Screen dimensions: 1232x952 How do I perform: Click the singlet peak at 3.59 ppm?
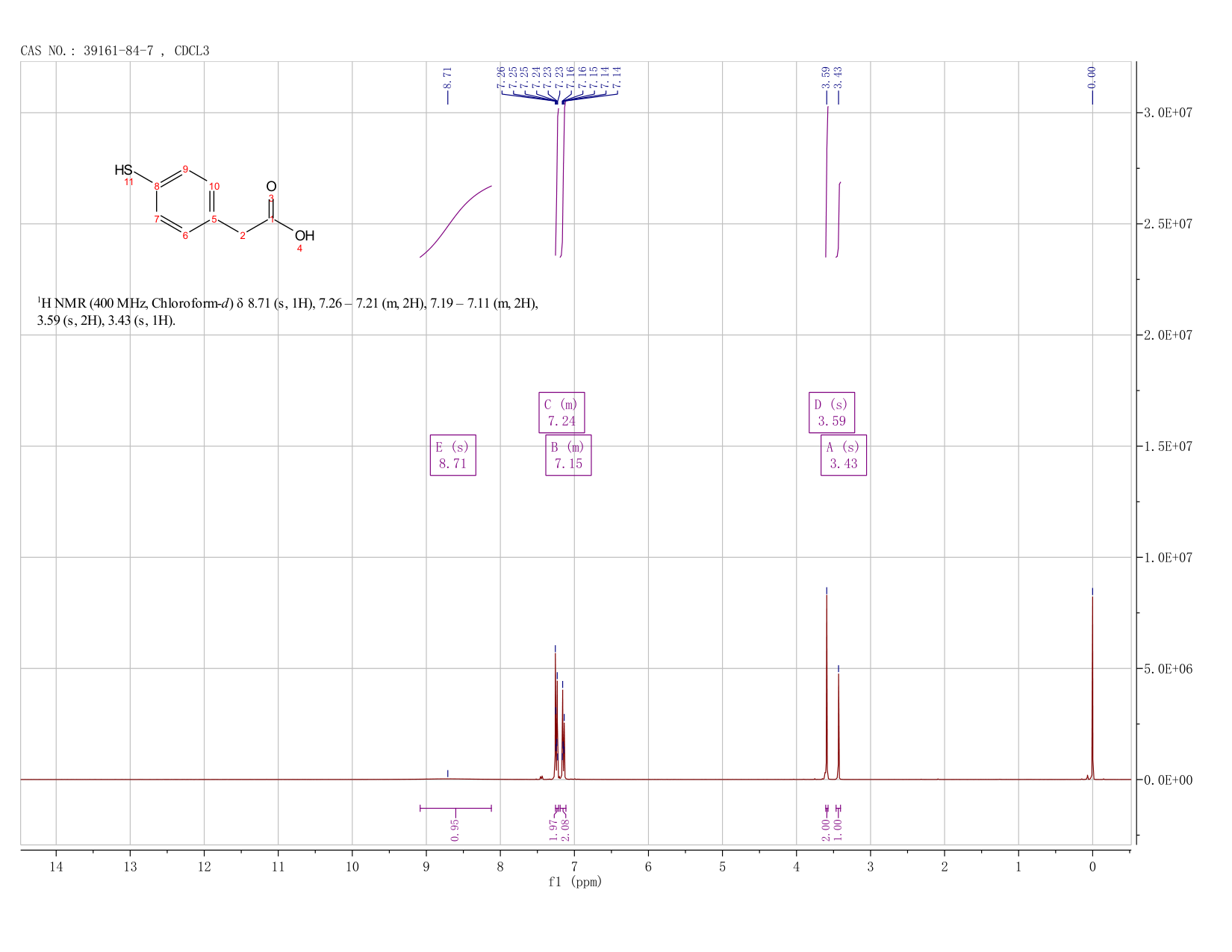pyautogui.click(x=827, y=687)
